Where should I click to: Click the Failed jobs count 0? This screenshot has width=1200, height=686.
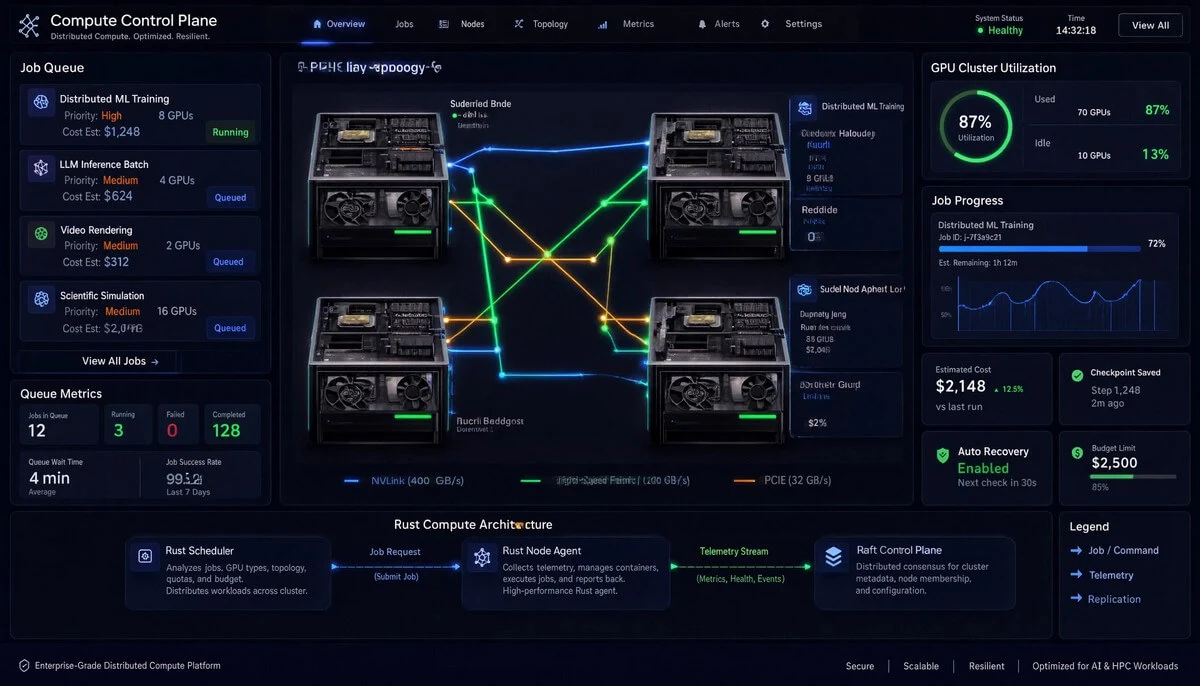point(172,430)
